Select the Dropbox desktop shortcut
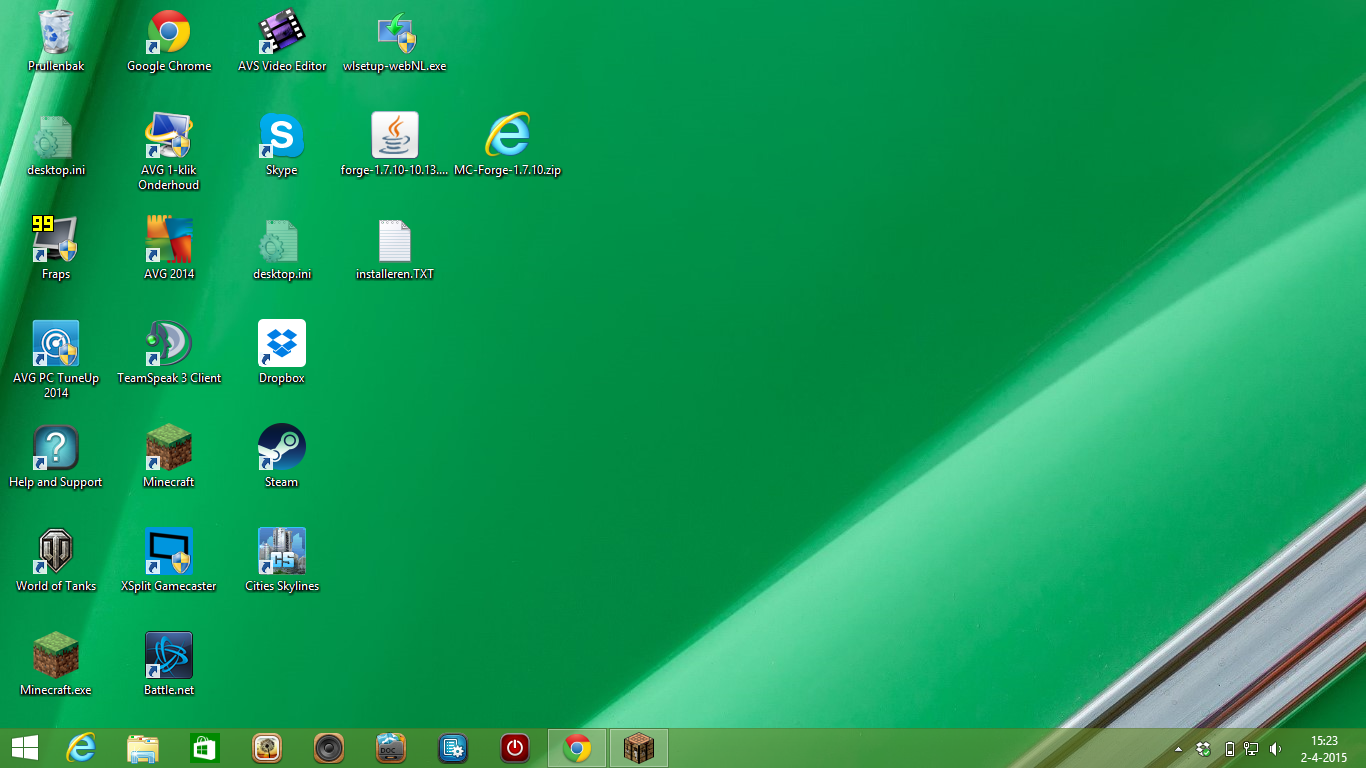This screenshot has height=768, width=1366. pyautogui.click(x=282, y=353)
